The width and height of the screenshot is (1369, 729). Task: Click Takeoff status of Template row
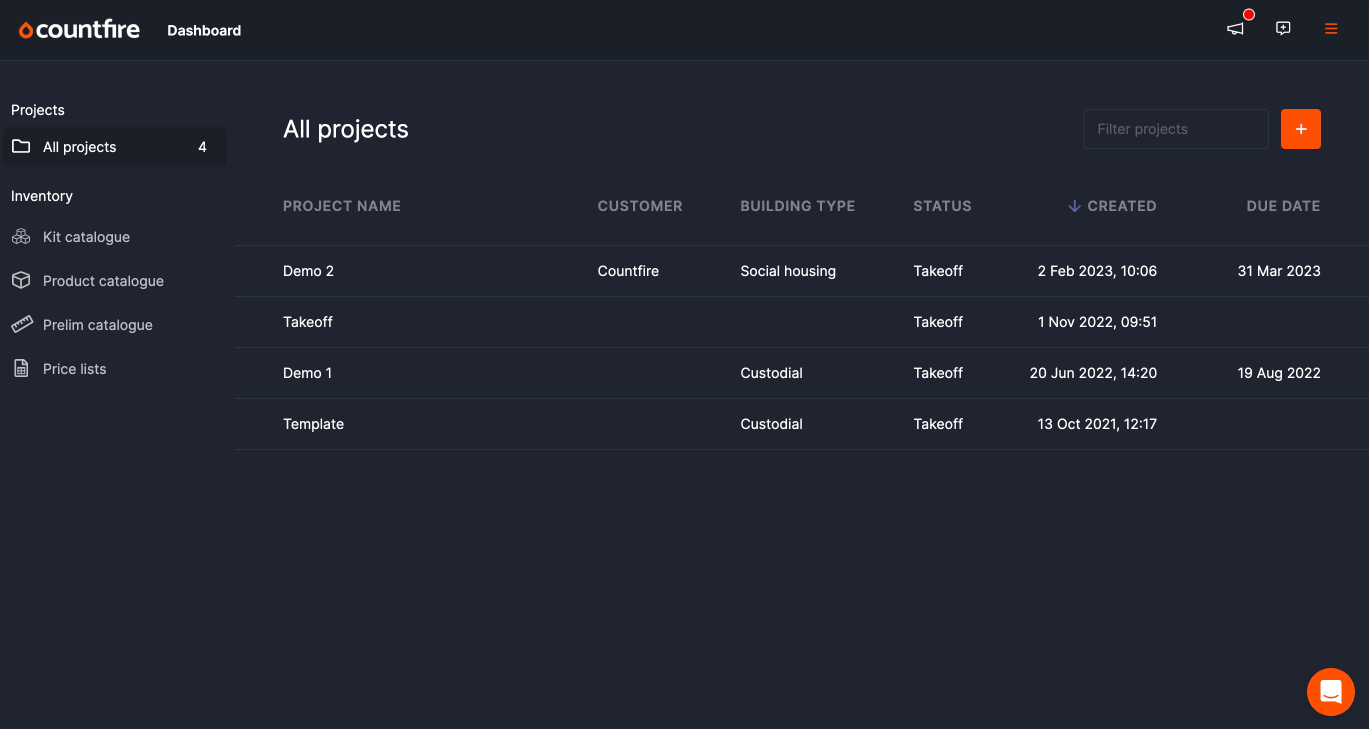938,424
